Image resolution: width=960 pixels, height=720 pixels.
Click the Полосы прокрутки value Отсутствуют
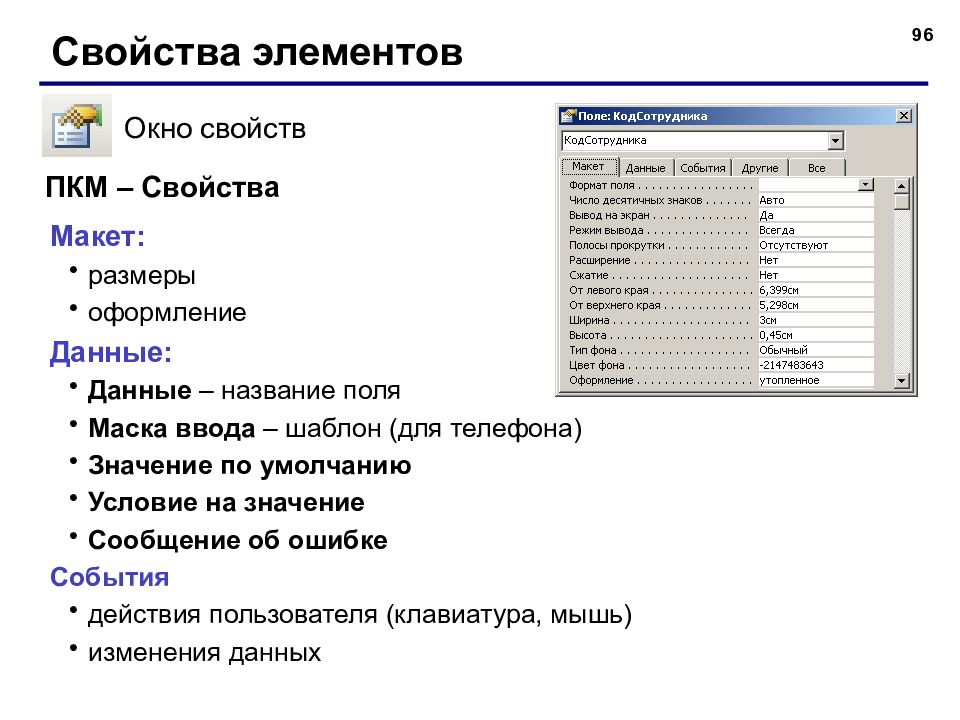point(816,245)
